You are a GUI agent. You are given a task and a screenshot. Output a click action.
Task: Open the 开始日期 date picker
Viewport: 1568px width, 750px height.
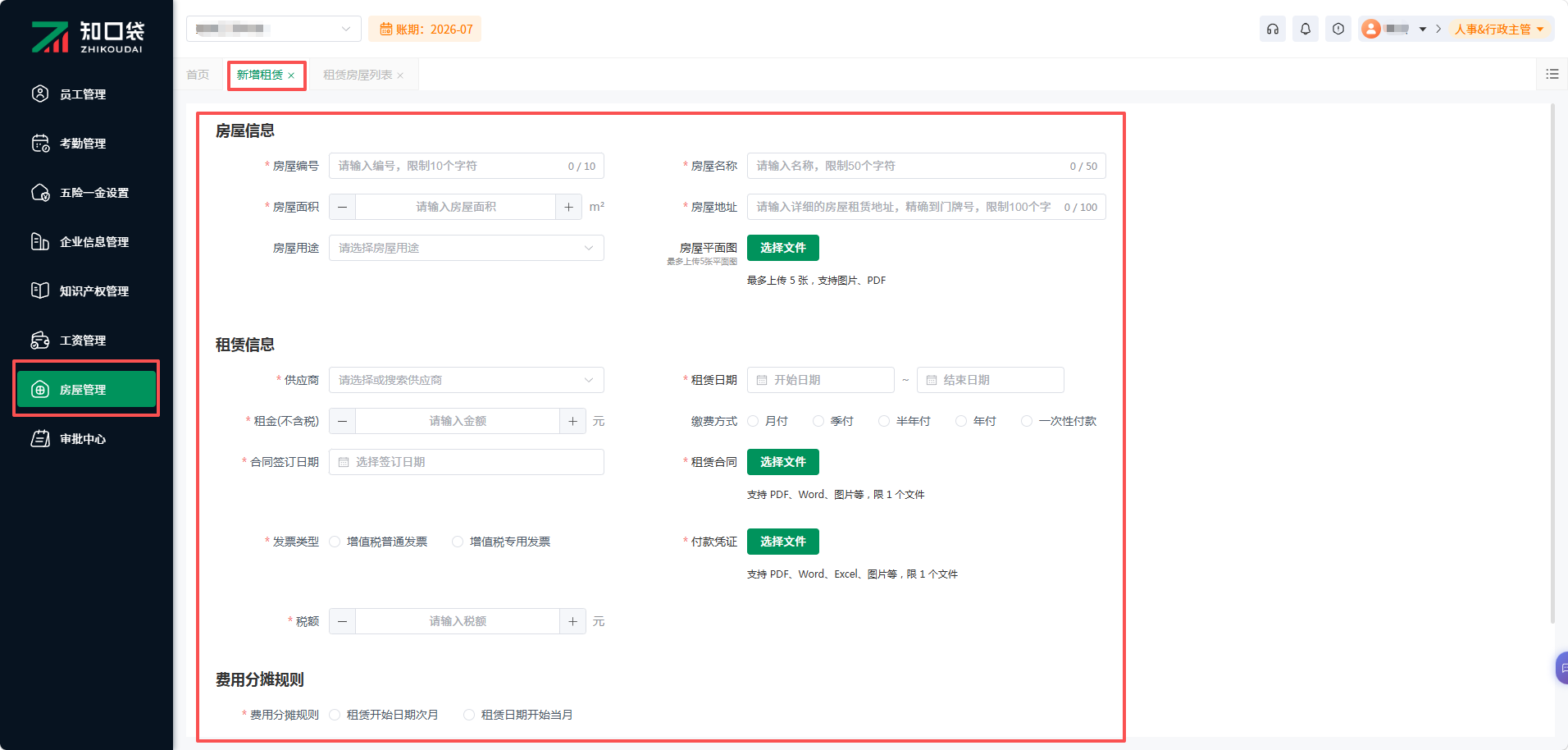pos(821,380)
